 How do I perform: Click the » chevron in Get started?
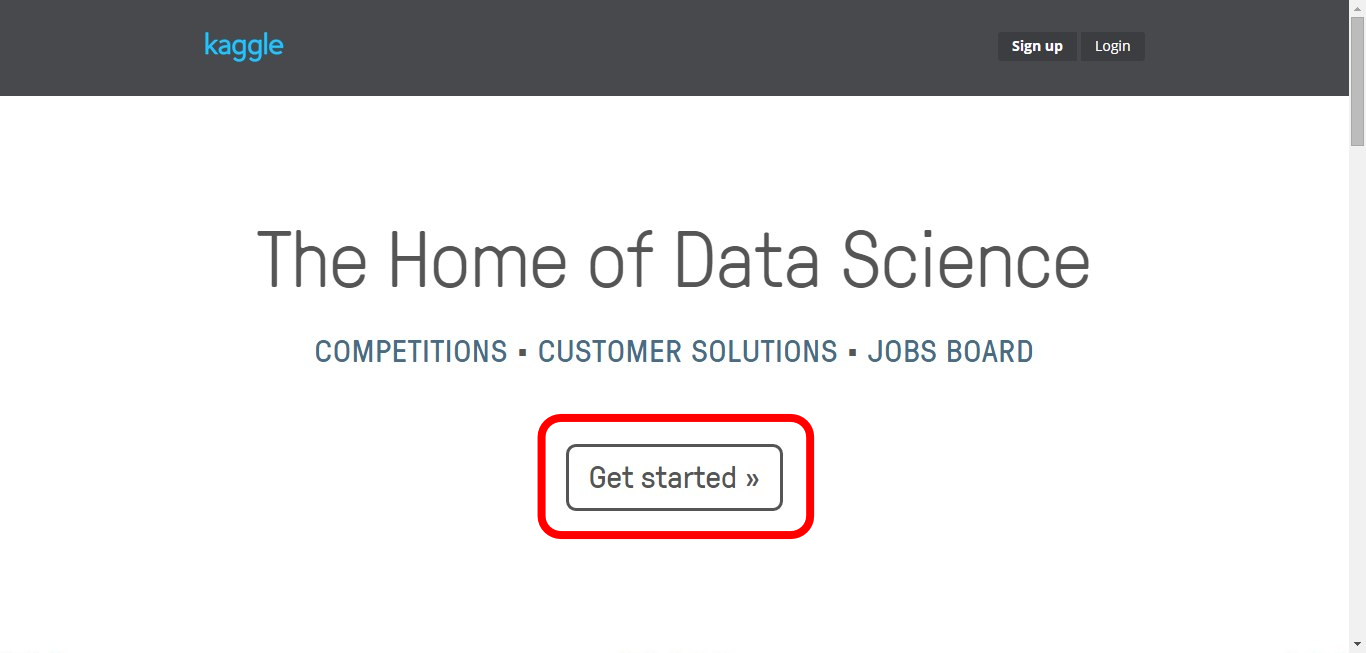[x=752, y=478]
